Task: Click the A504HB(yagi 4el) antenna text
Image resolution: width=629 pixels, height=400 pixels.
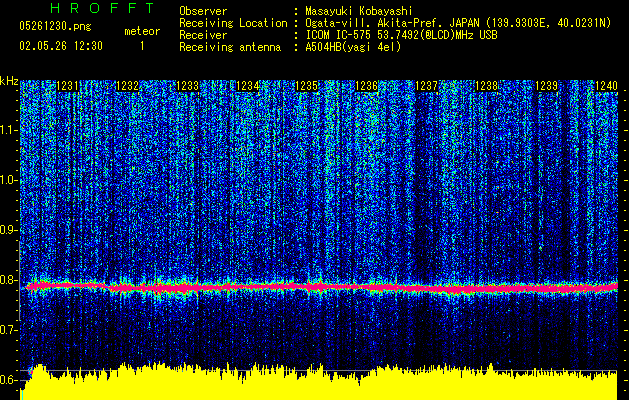Action: 353,47
